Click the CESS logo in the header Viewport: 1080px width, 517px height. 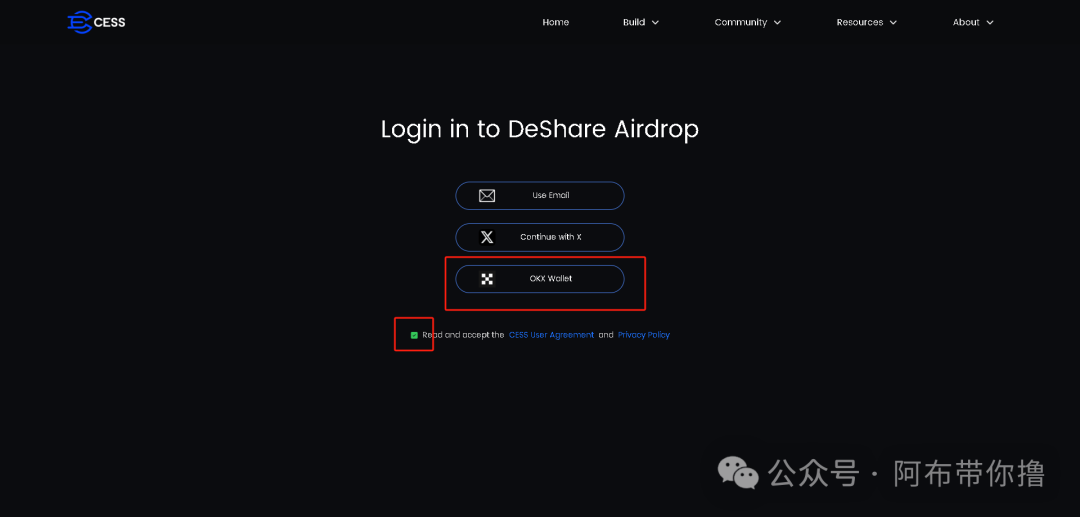pyautogui.click(x=96, y=22)
